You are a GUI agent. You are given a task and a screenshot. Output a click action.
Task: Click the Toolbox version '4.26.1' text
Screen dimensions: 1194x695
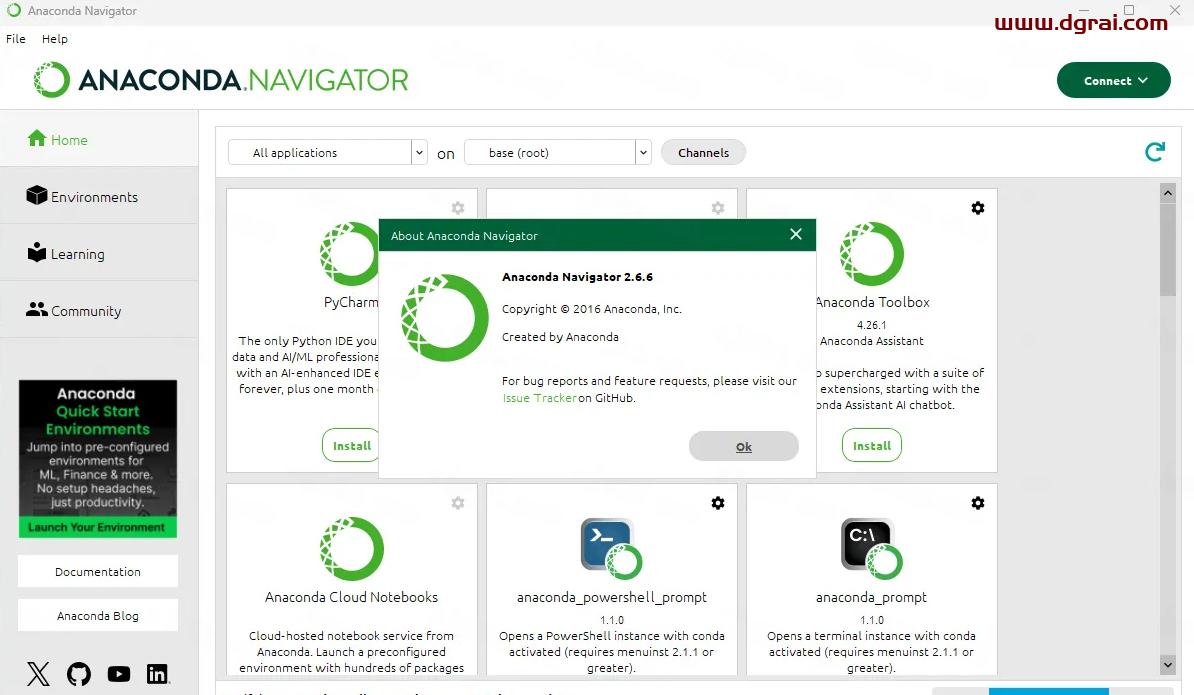coord(871,325)
